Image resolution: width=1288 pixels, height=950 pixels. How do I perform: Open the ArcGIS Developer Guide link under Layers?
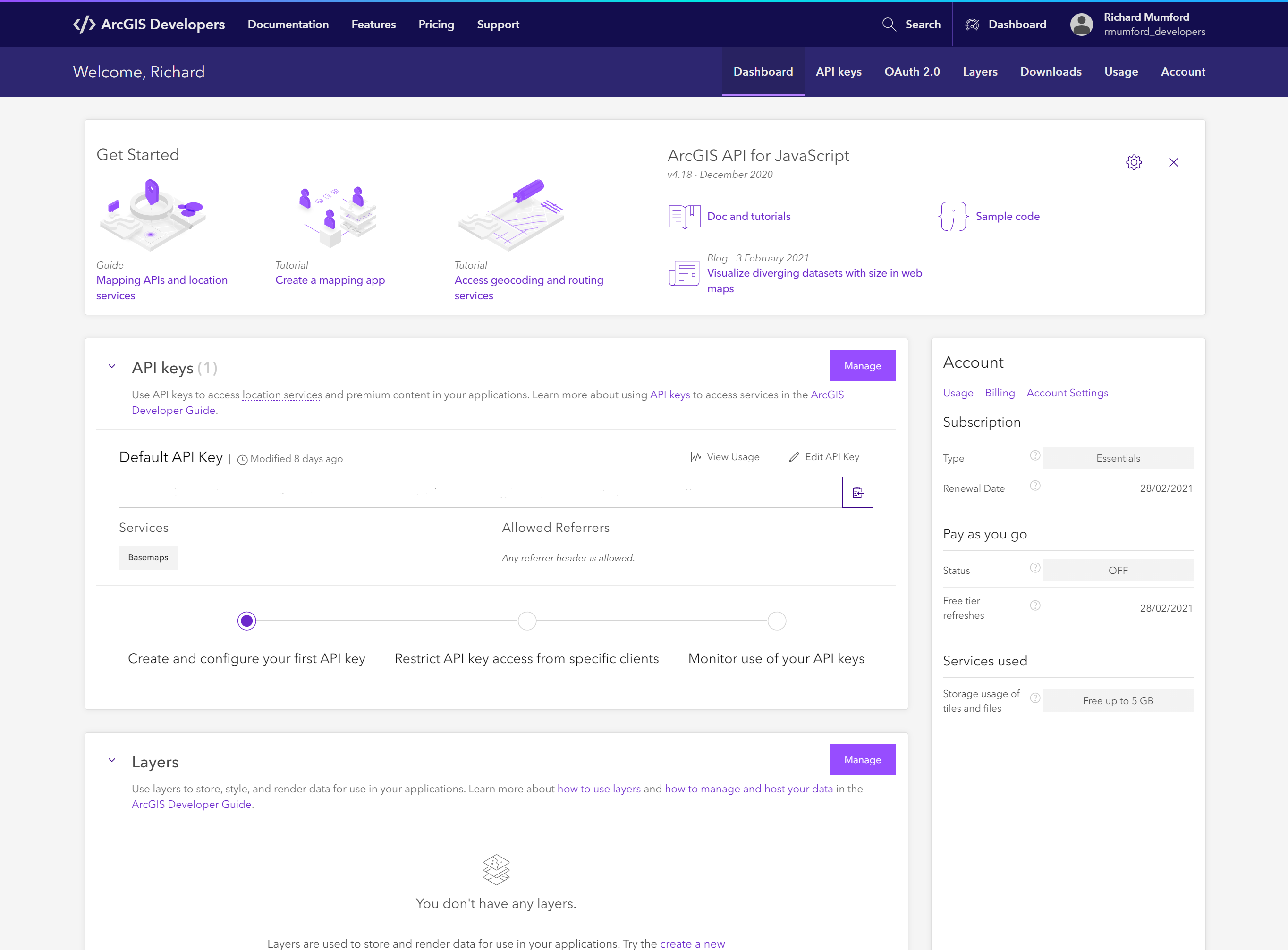192,805
